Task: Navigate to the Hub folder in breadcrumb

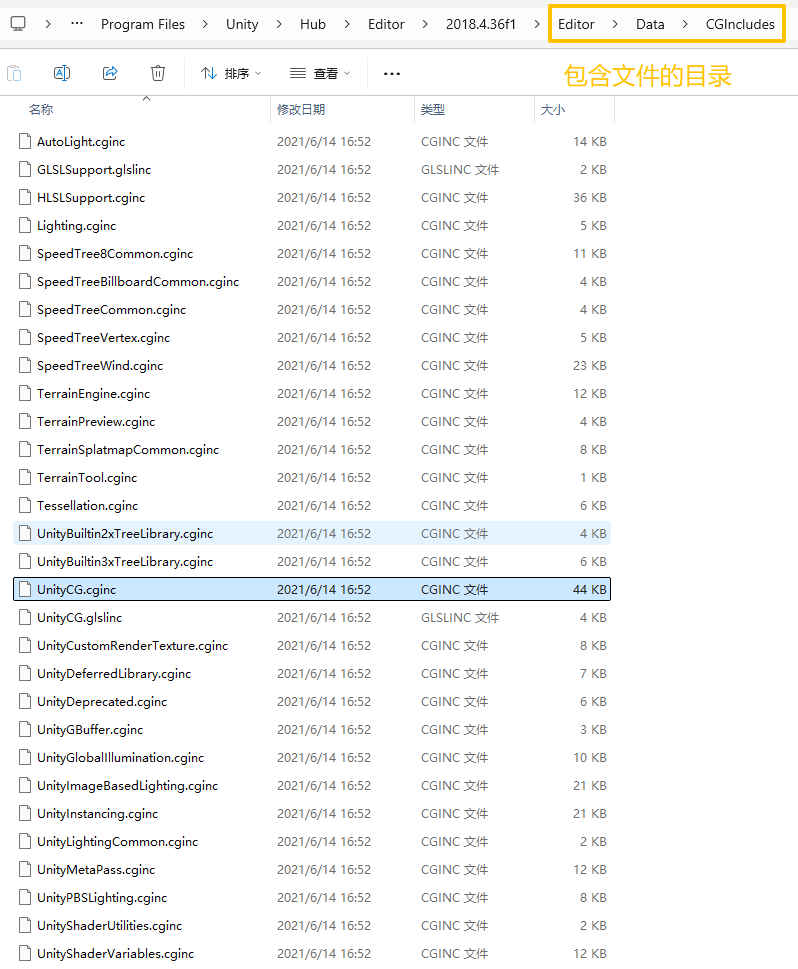Action: point(313,24)
